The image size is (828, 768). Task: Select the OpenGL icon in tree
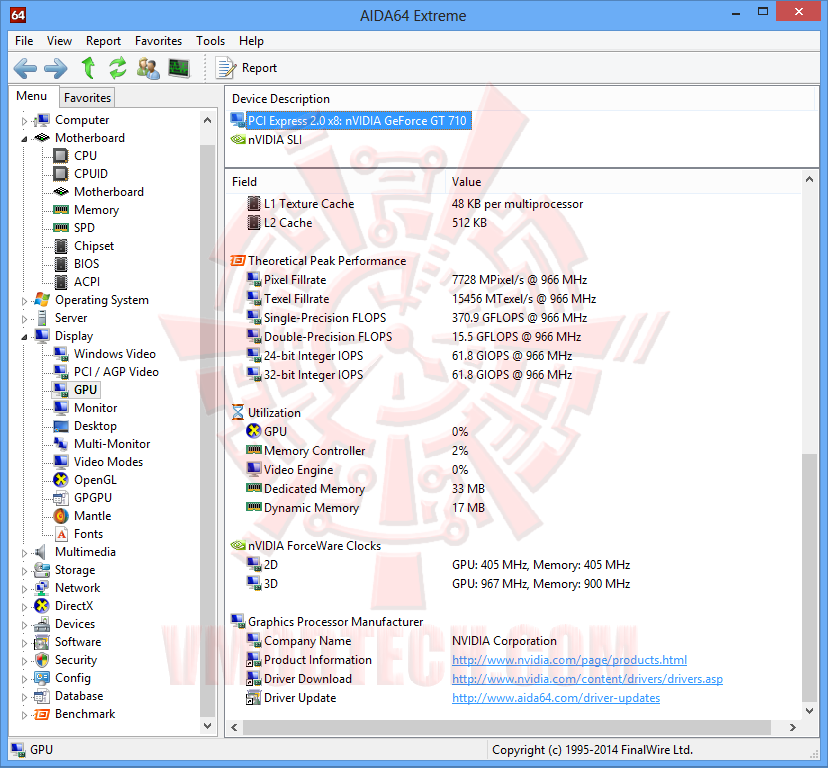61,480
